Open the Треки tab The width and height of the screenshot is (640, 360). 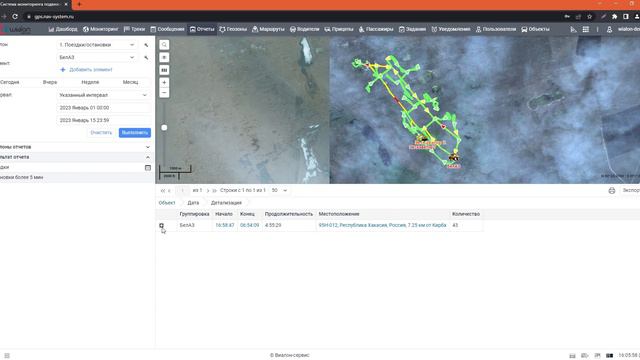134,29
